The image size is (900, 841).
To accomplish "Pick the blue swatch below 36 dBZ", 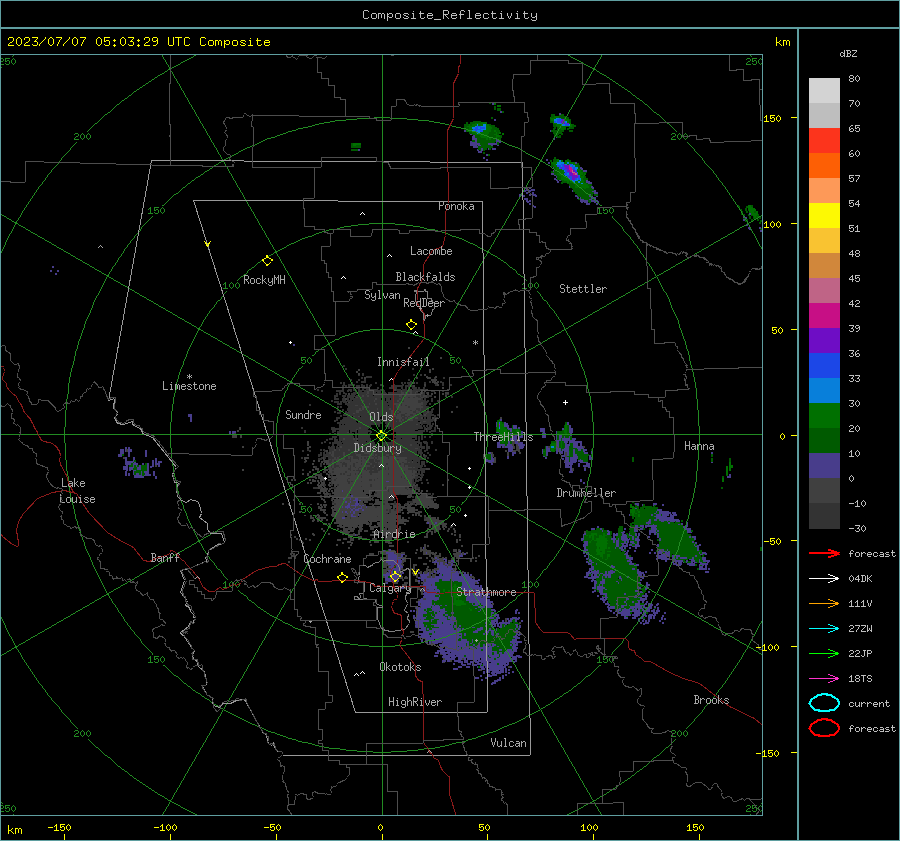I will point(824,365).
